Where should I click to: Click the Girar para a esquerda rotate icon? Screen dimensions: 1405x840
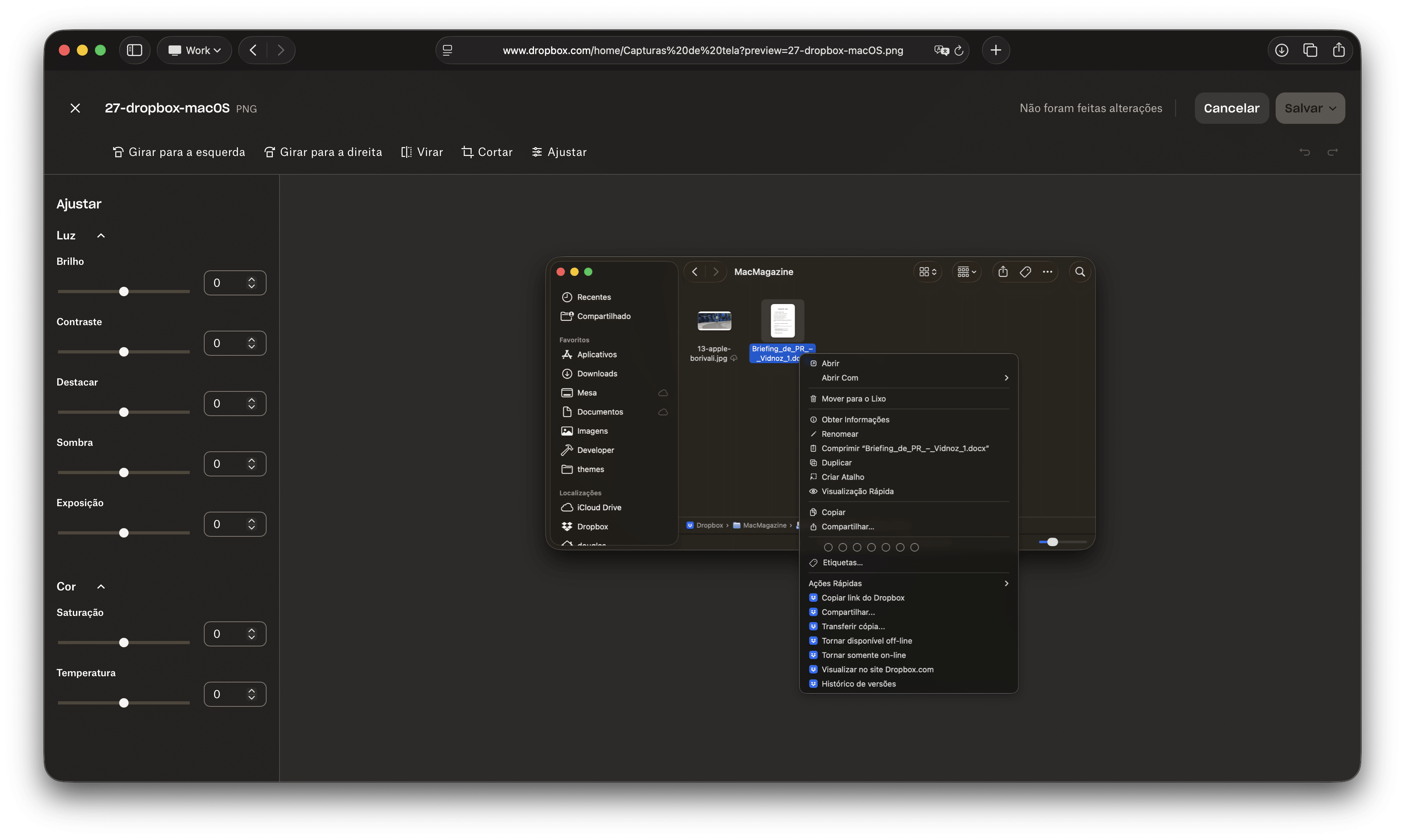[x=118, y=152]
